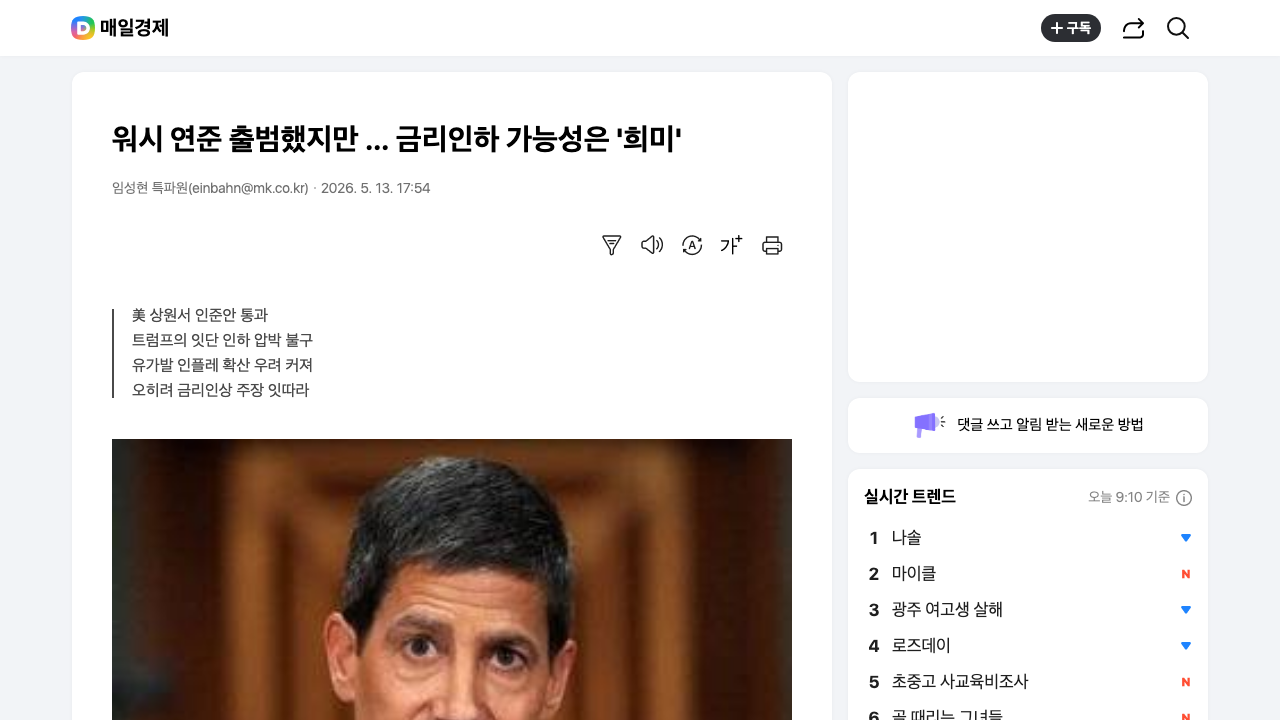Viewport: 1280px width, 720px height.
Task: Click the purple megaphone icon in the banner
Action: (929, 425)
